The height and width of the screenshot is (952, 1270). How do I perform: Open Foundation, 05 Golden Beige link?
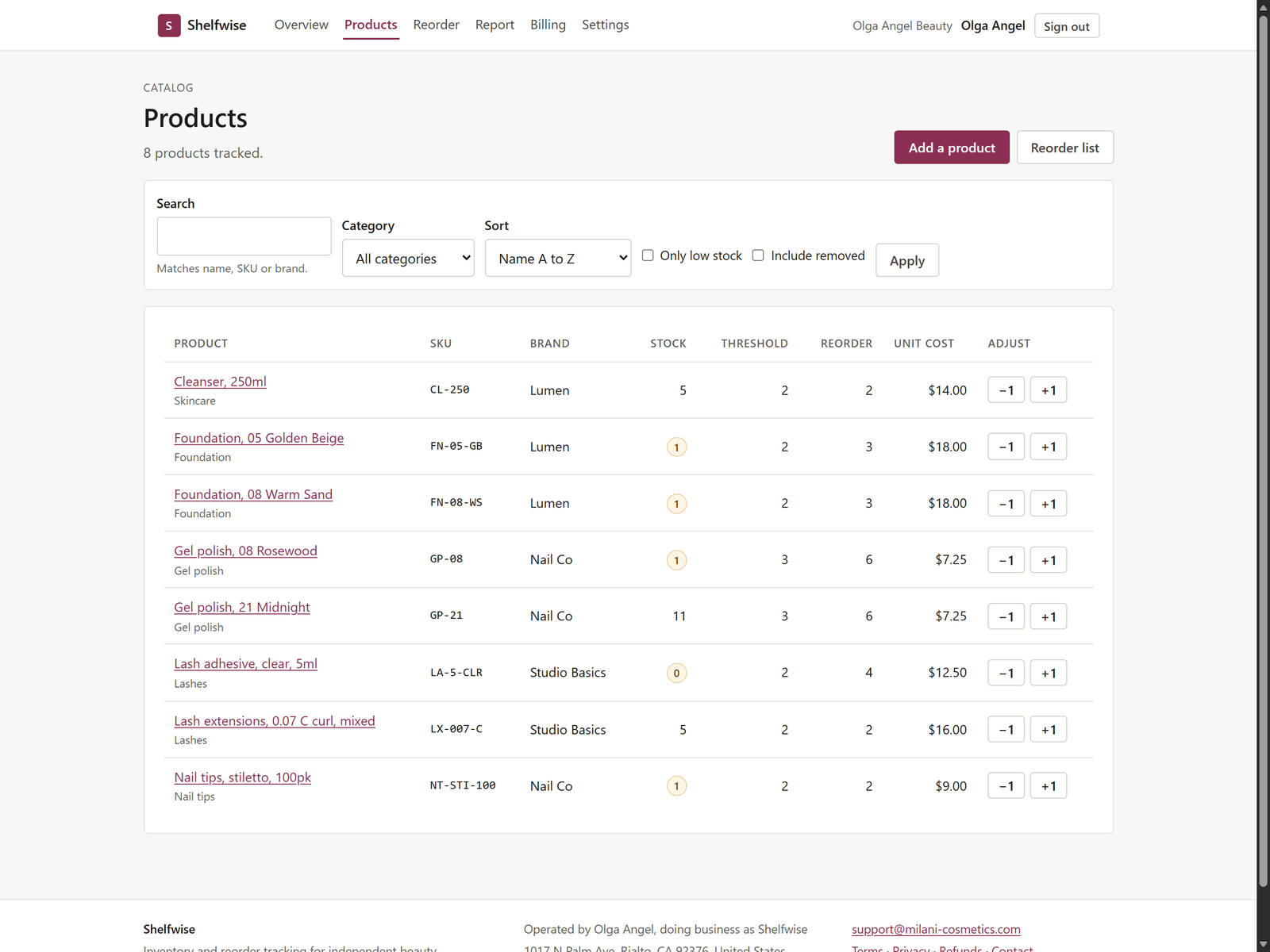(x=259, y=438)
